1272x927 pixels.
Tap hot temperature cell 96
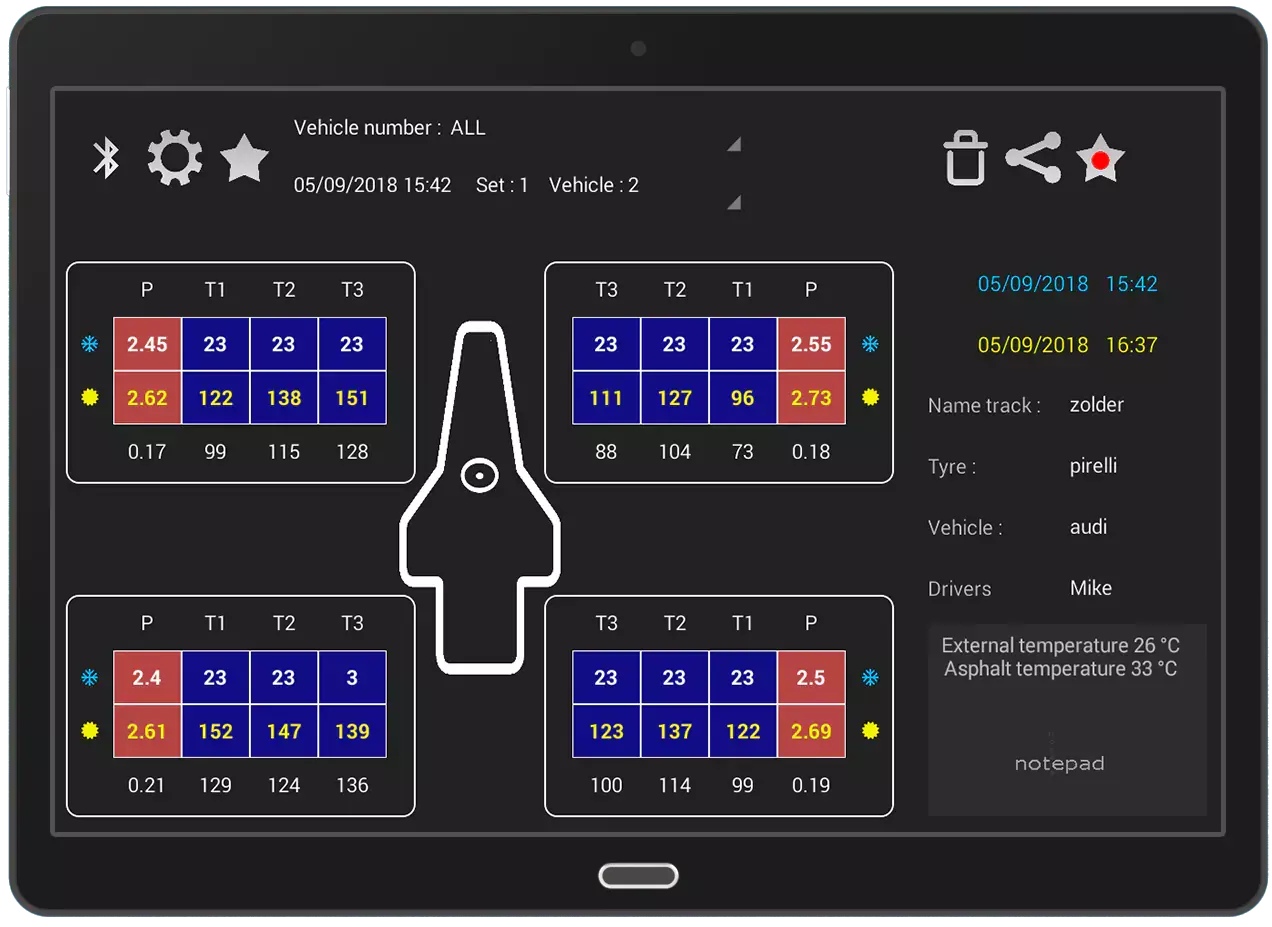coord(742,398)
